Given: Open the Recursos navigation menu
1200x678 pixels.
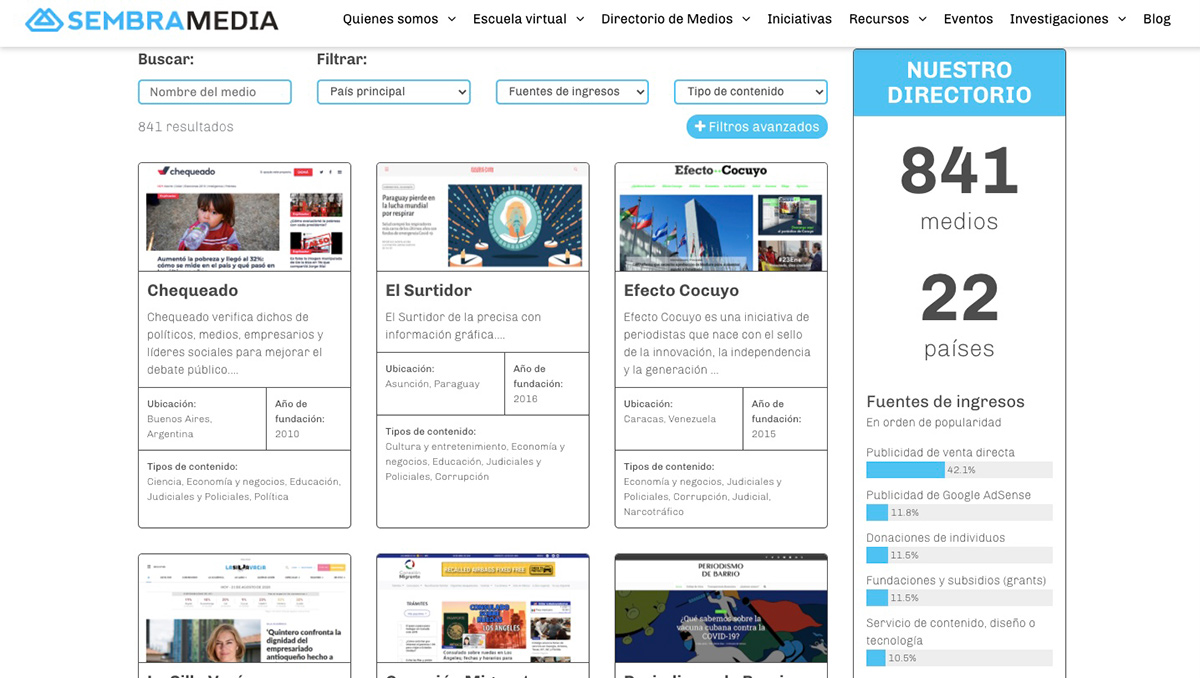Looking at the screenshot, I should coord(880,19).
